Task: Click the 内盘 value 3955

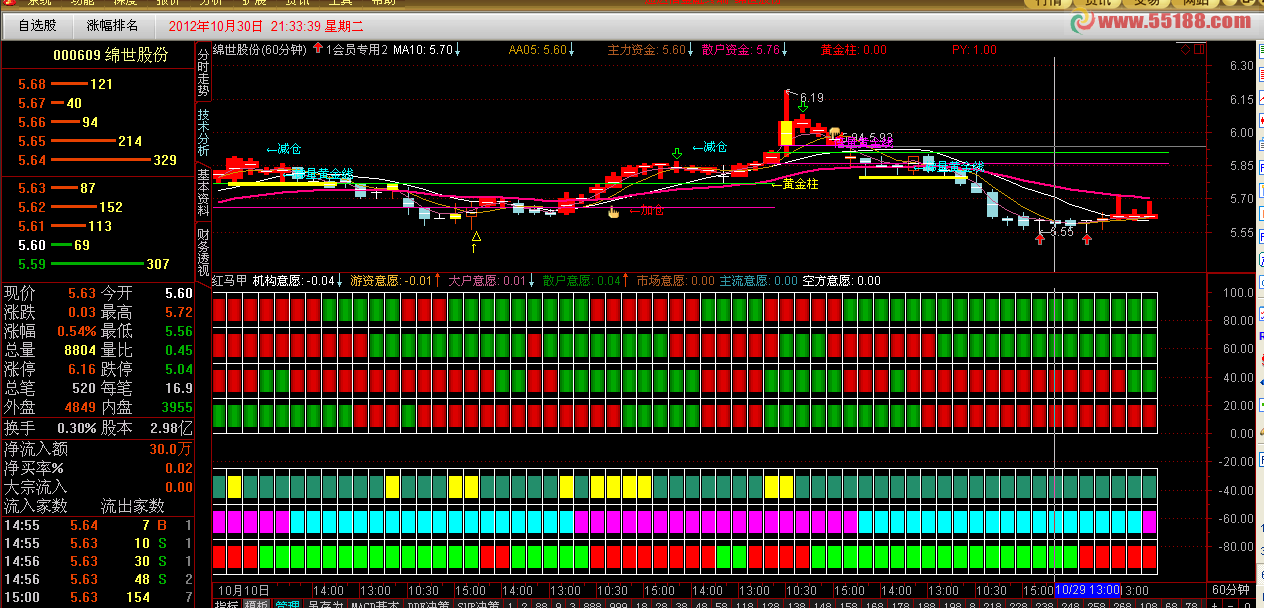Action: [177, 407]
